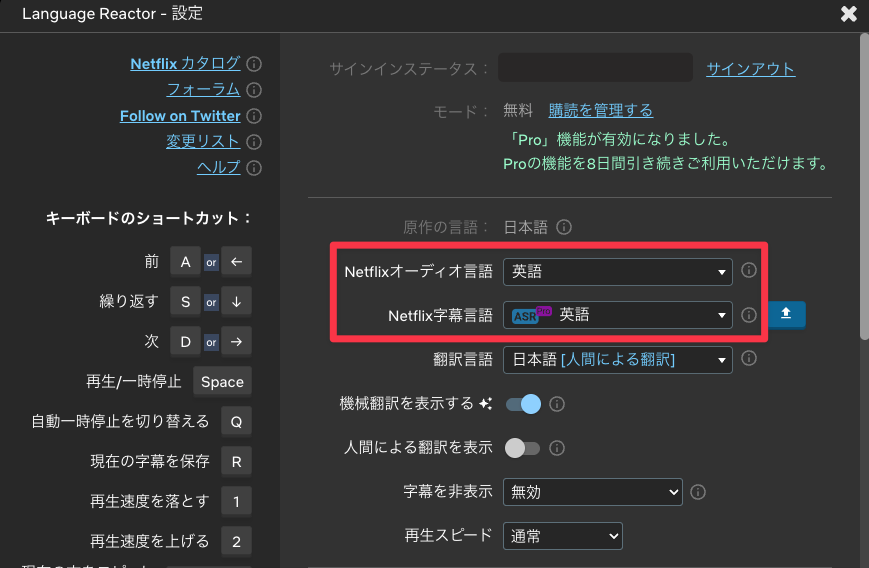Open the 変更リスト link
869x568 pixels.
coord(203,142)
